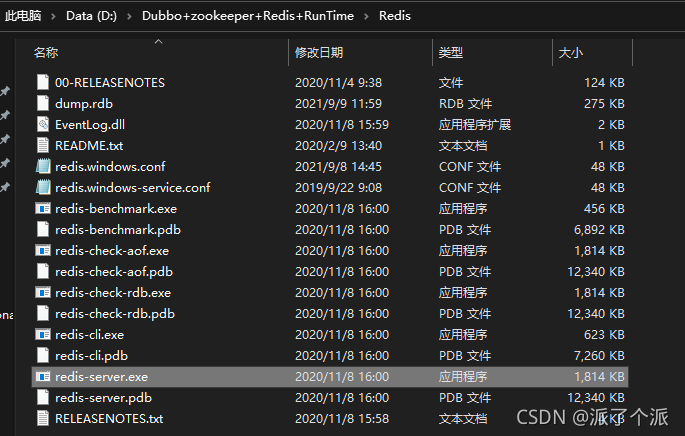Click the README.txt document icon
This screenshot has width=685, height=436.
[x=43, y=145]
